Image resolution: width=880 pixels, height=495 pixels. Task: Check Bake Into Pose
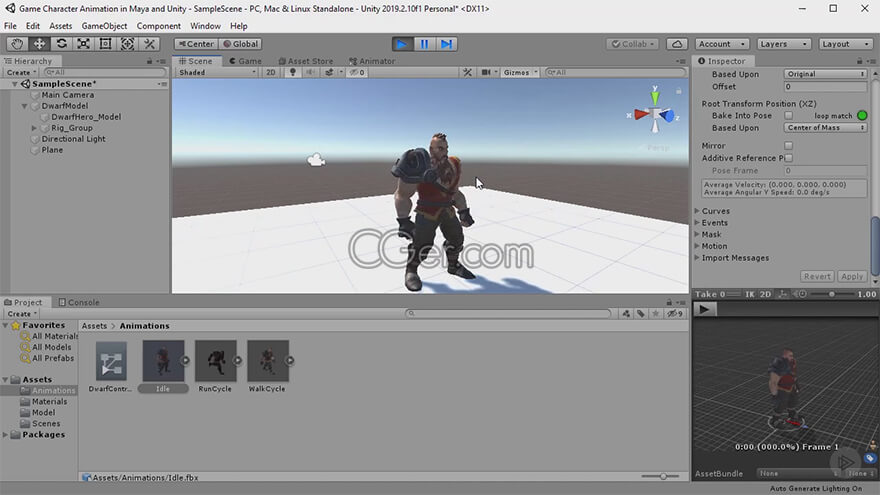click(x=789, y=116)
